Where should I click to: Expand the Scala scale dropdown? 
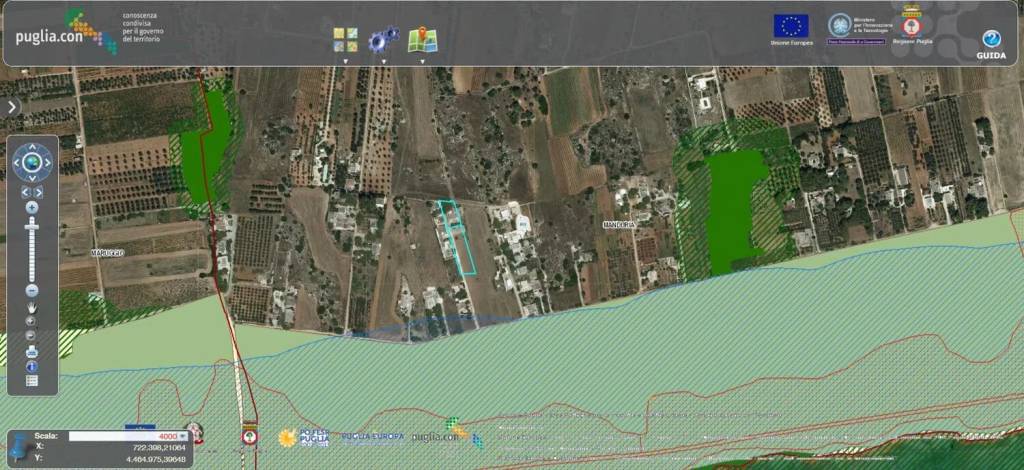click(x=183, y=436)
